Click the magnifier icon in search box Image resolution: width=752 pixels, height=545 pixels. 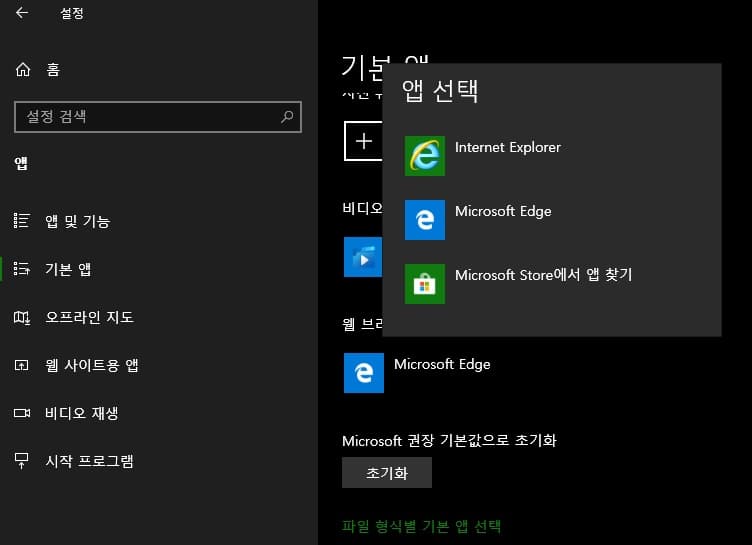coord(287,117)
